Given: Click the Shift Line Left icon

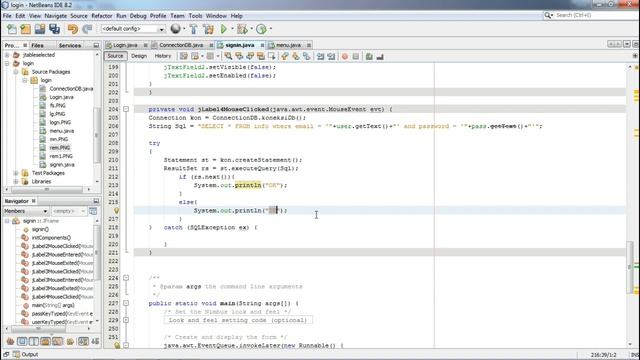Looking at the screenshot, I should pyautogui.click(x=320, y=56).
